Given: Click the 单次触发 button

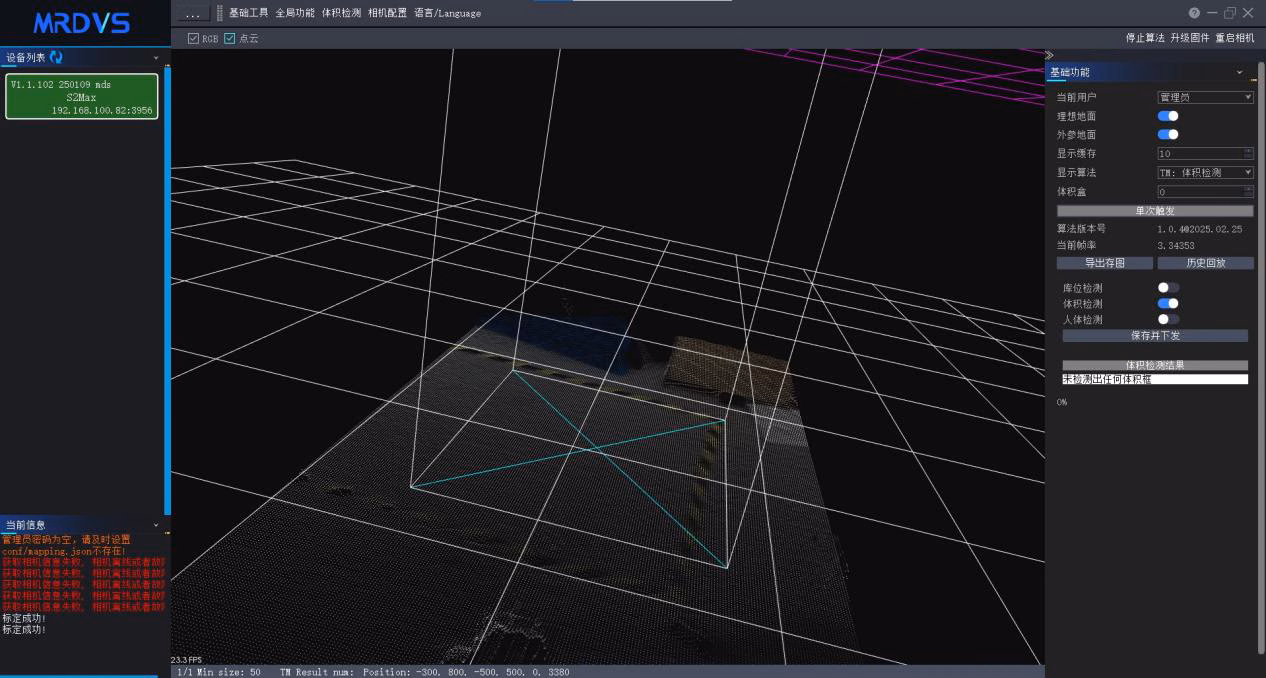Looking at the screenshot, I should (x=1155, y=211).
